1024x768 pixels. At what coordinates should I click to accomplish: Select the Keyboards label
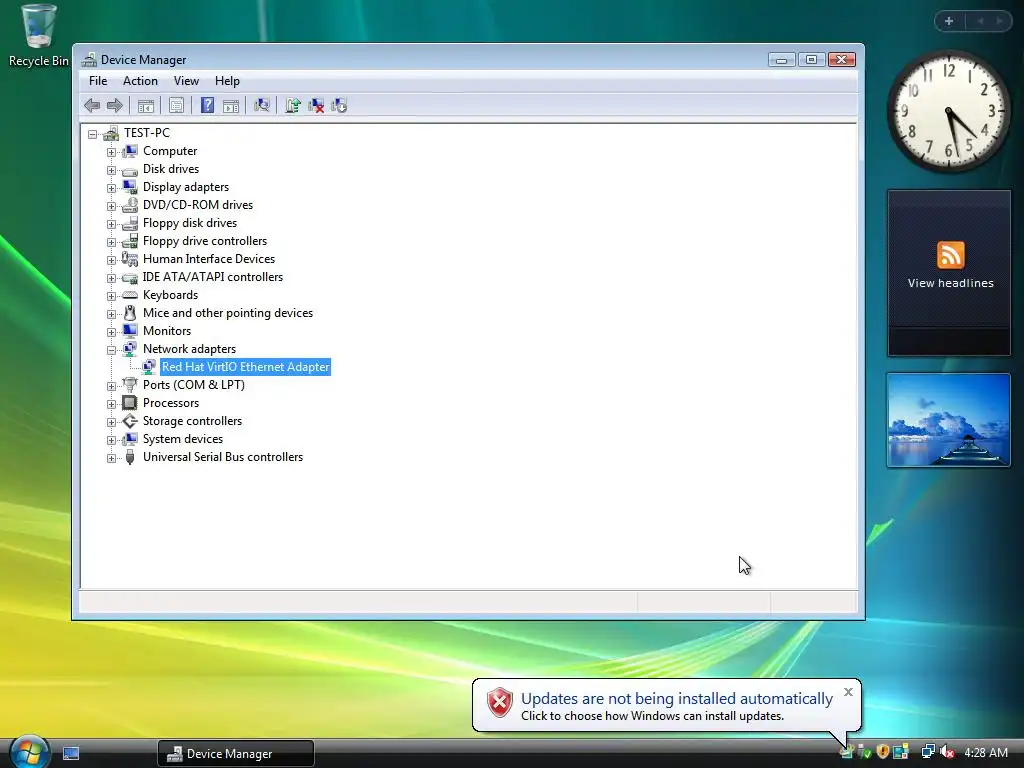click(170, 295)
